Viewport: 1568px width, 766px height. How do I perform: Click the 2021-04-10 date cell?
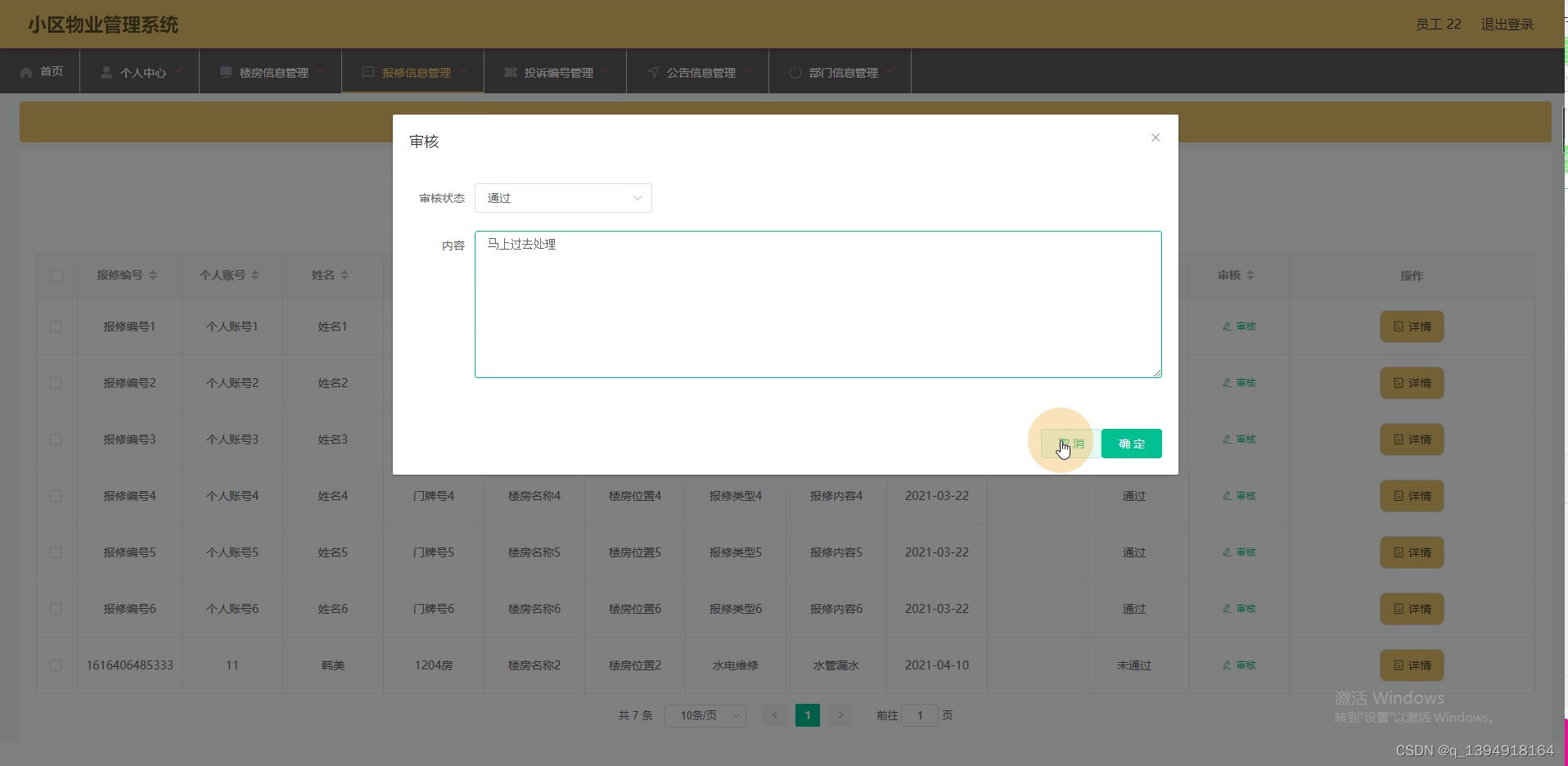click(x=936, y=665)
